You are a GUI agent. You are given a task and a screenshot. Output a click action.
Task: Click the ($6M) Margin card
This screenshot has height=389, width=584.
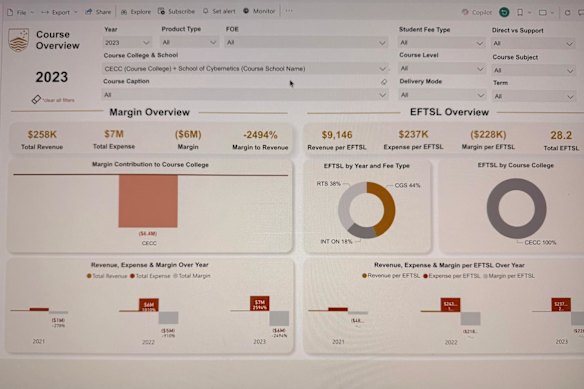point(188,140)
